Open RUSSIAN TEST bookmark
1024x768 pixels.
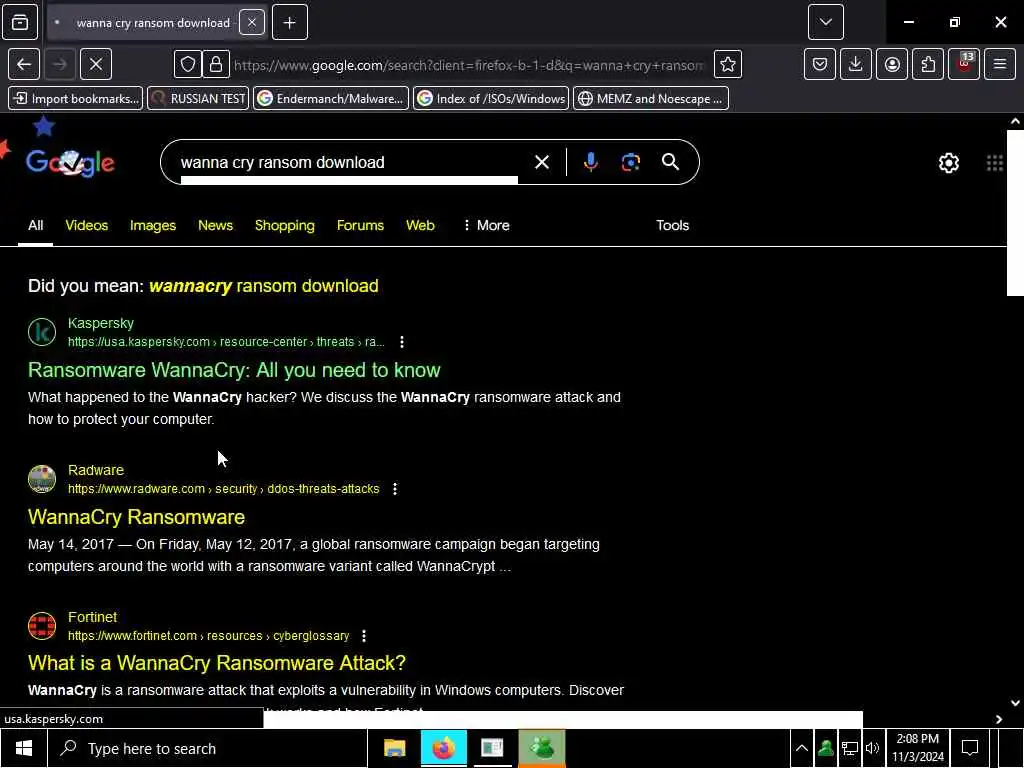click(199, 99)
